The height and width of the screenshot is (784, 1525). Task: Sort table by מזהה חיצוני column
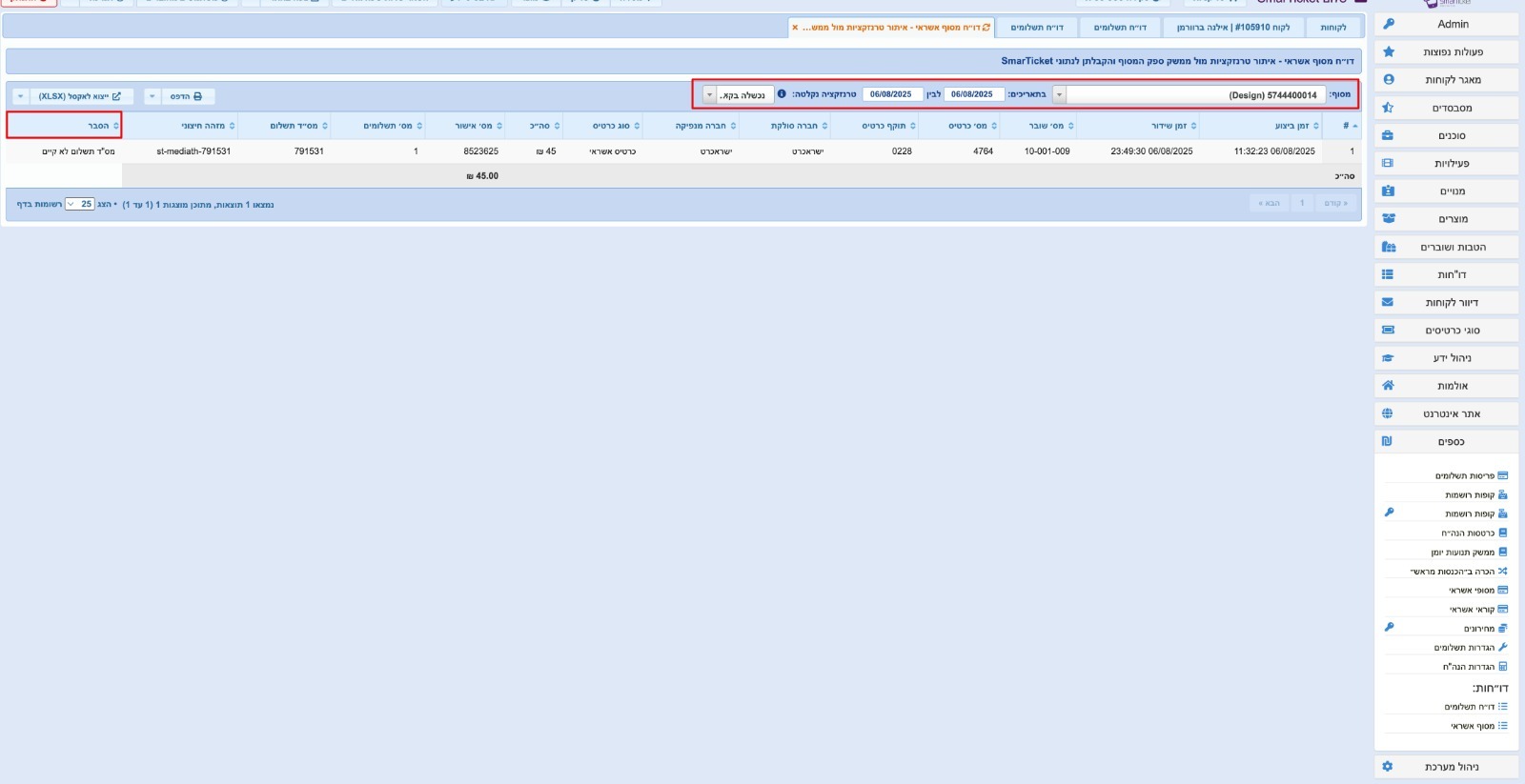pos(181,126)
